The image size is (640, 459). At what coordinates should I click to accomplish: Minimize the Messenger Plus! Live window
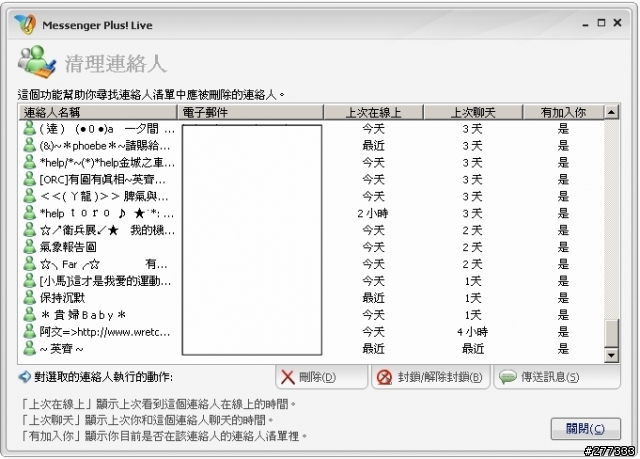tap(585, 24)
